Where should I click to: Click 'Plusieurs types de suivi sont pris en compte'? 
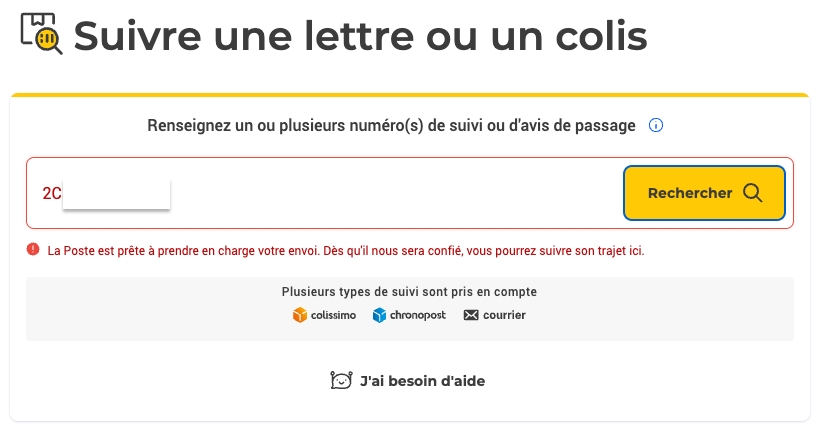[x=409, y=292]
